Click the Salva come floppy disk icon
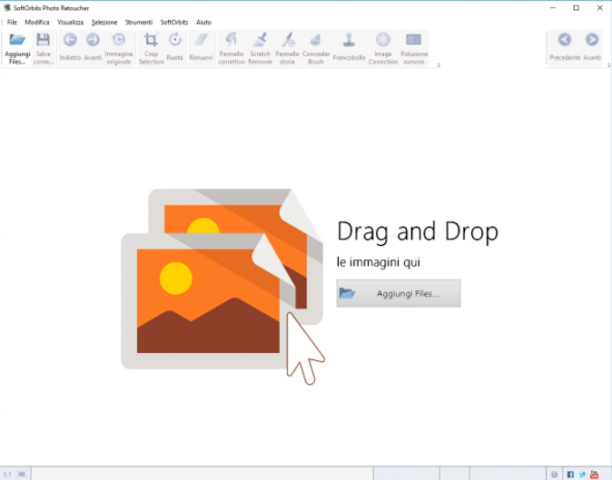612x480 pixels. (x=43, y=40)
